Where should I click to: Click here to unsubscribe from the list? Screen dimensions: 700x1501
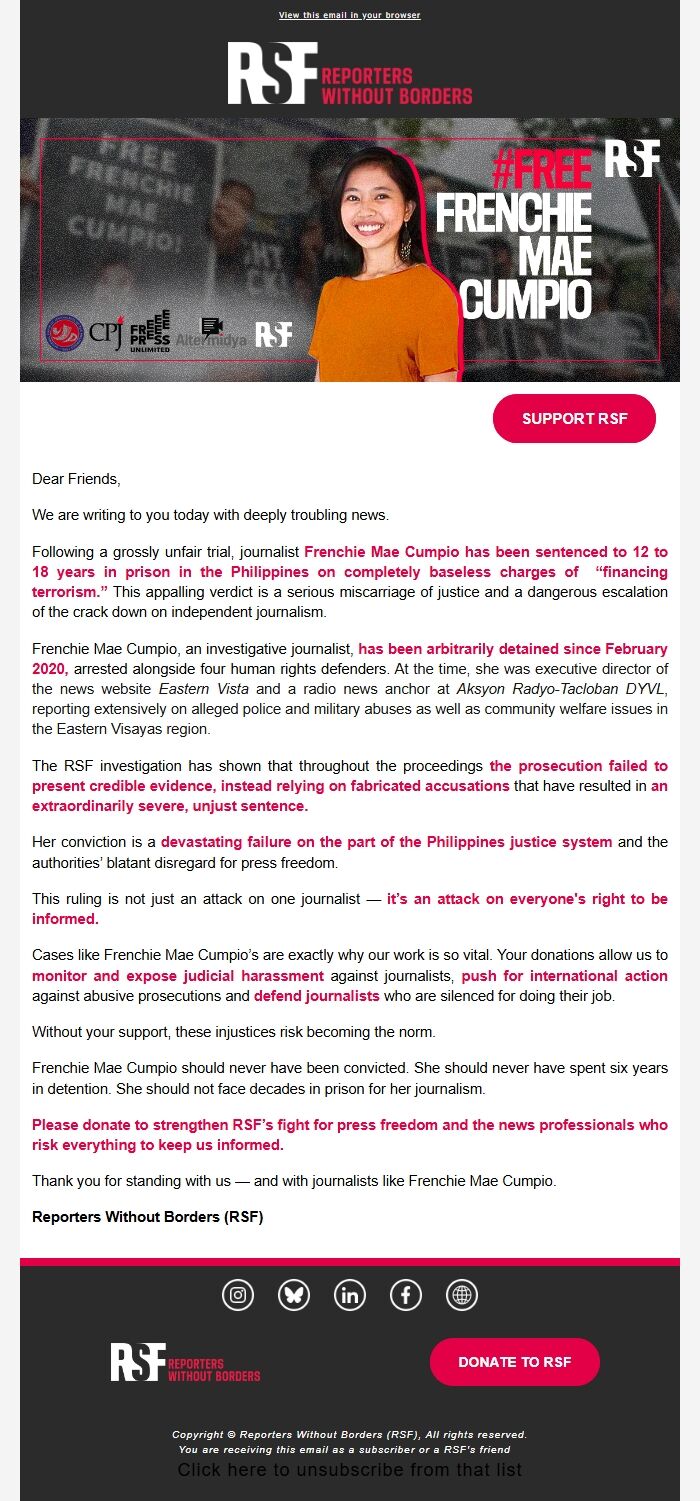point(350,1470)
